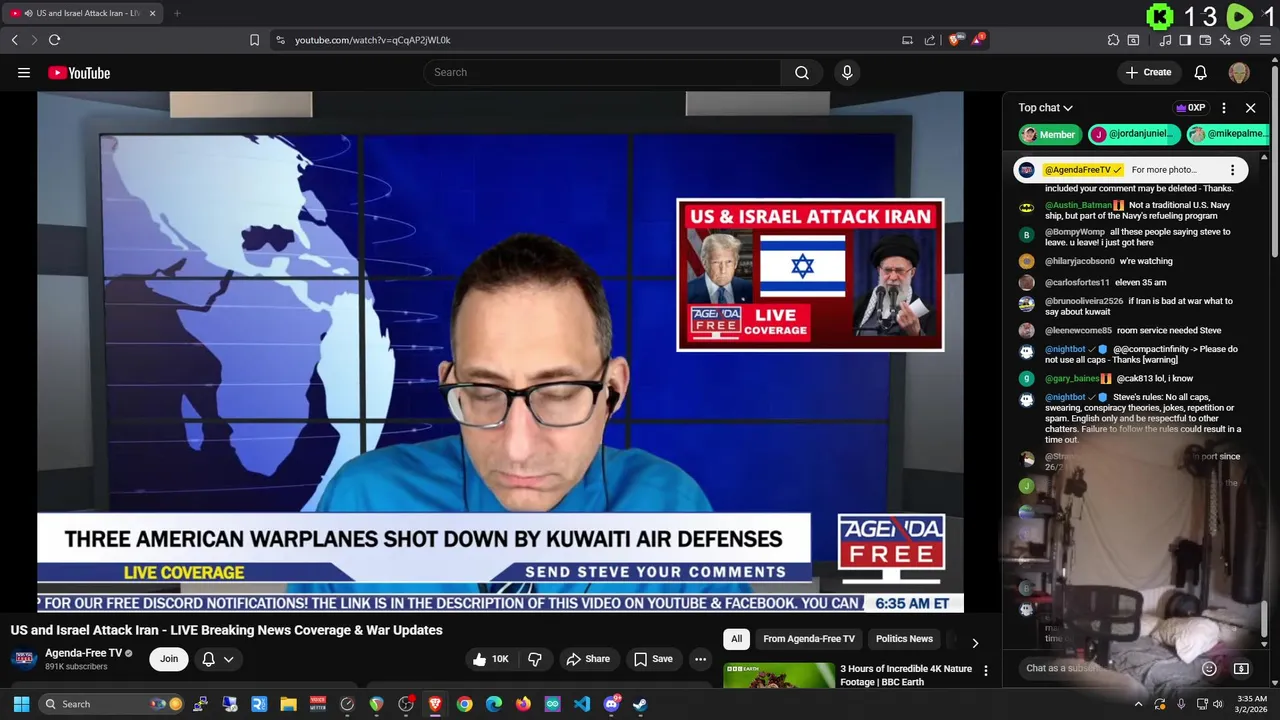Viewport: 1280px width, 720px height.
Task: Go to the YouTube home logo
Action: pos(79,73)
